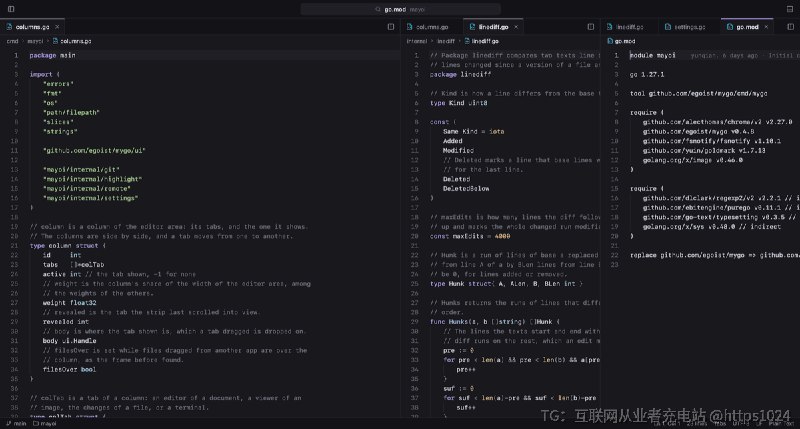The width and height of the screenshot is (800, 429).
Task: Toggle the panel layout icon at top right
Action: [x=790, y=9]
